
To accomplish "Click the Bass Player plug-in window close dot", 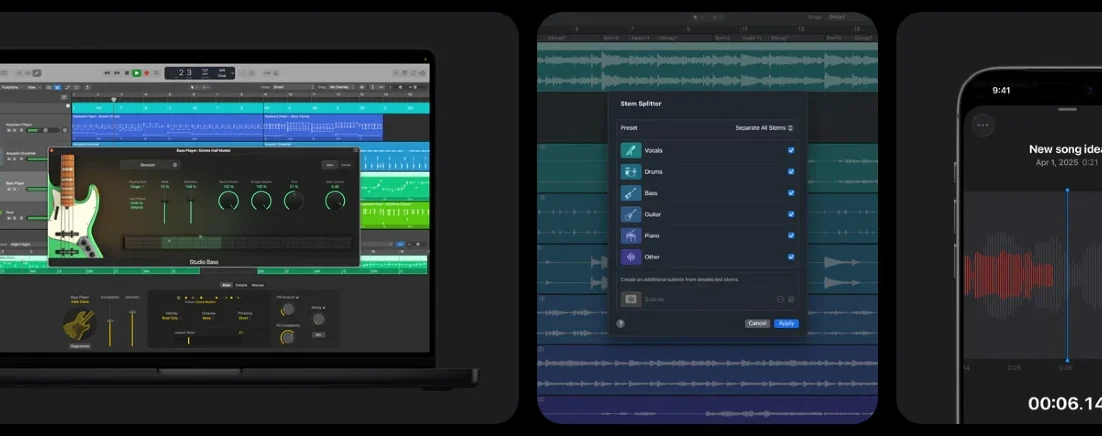I will coord(51,150).
